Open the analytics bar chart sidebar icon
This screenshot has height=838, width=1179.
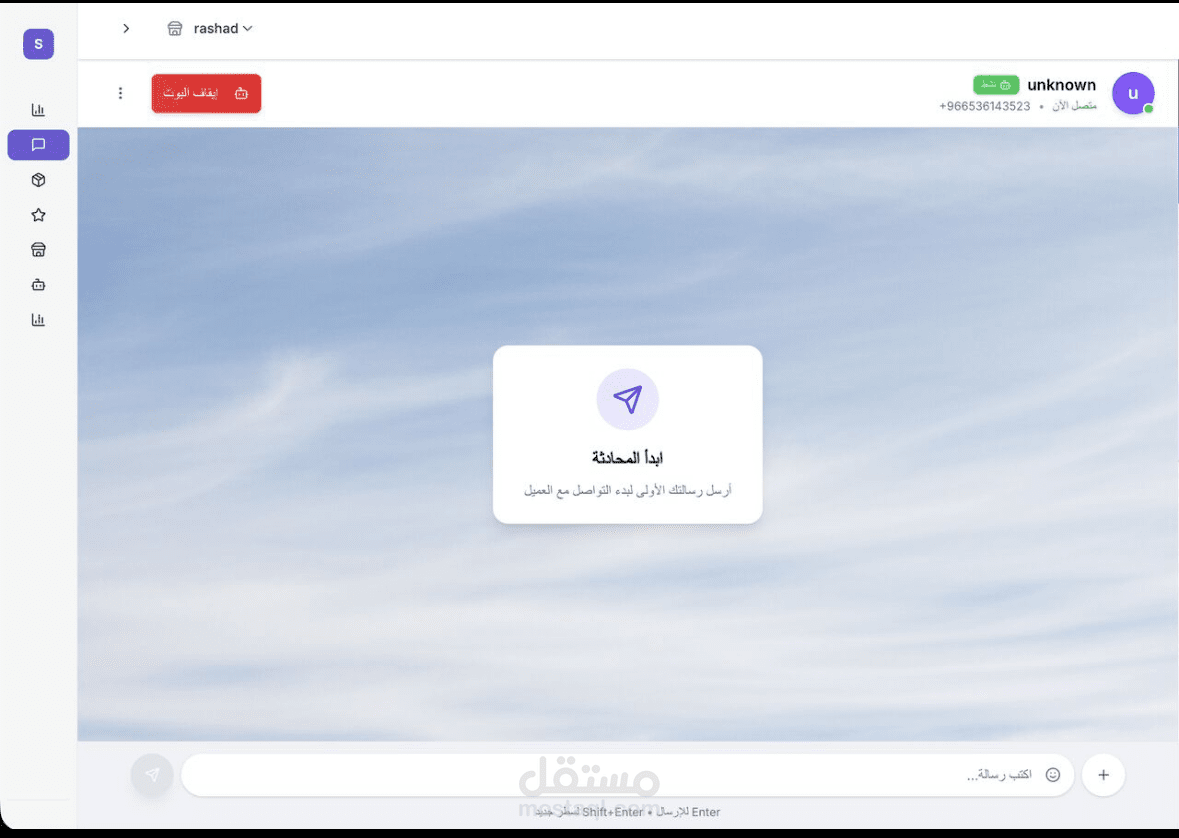(38, 110)
